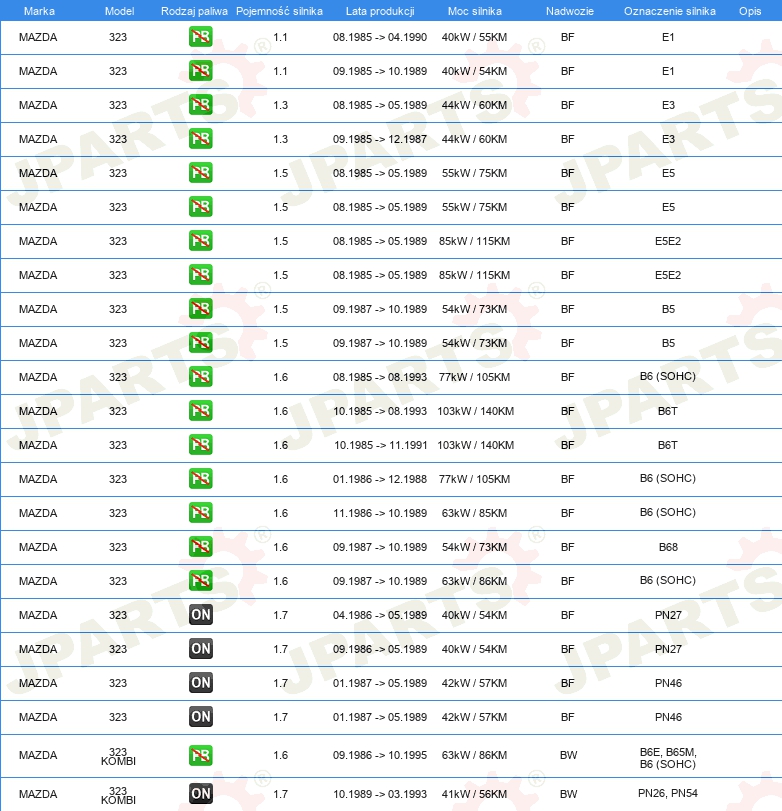Select the petrol icon in the 09.1985 -> 12.1987 row
The width and height of the screenshot is (782, 811).
tap(201, 139)
